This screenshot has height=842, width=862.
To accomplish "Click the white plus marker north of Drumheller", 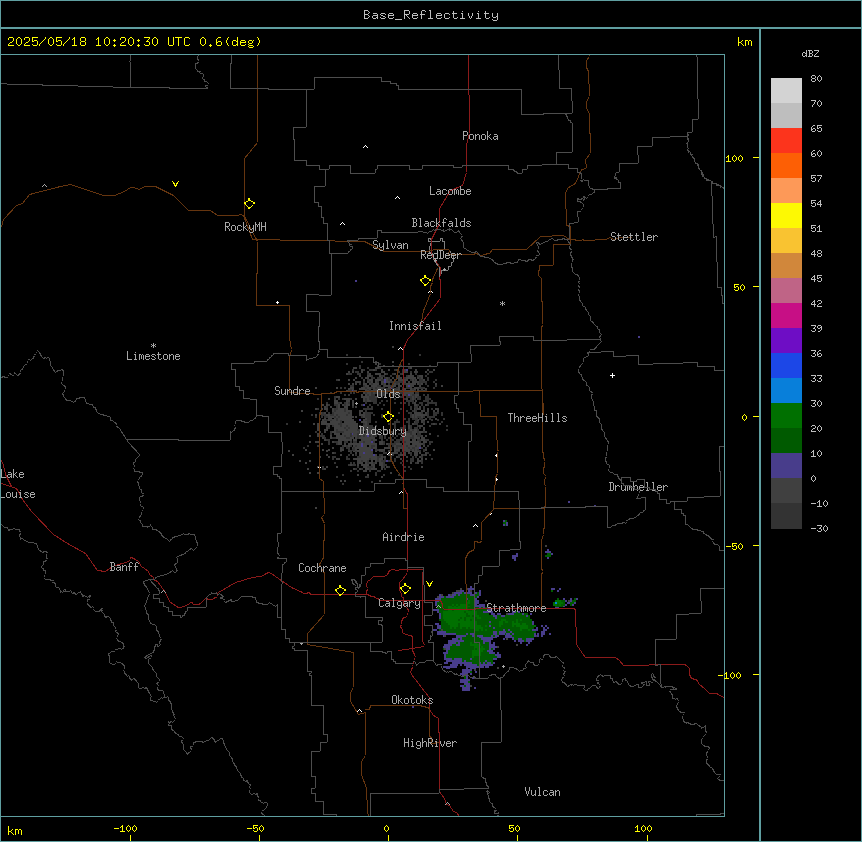I will tap(612, 375).
